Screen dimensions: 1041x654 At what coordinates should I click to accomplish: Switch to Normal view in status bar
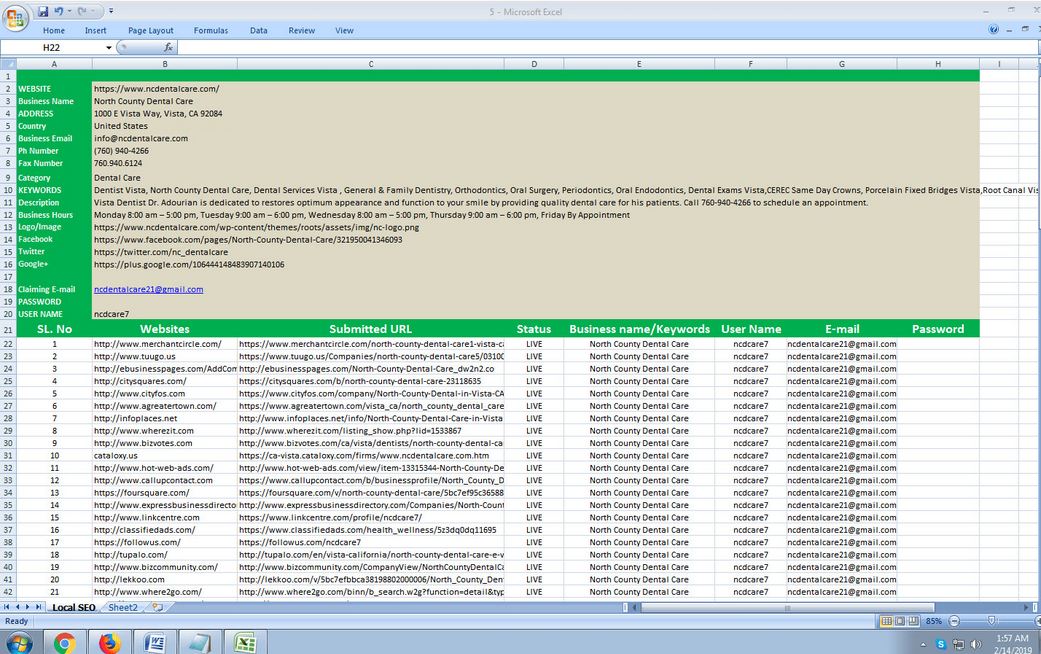click(886, 621)
